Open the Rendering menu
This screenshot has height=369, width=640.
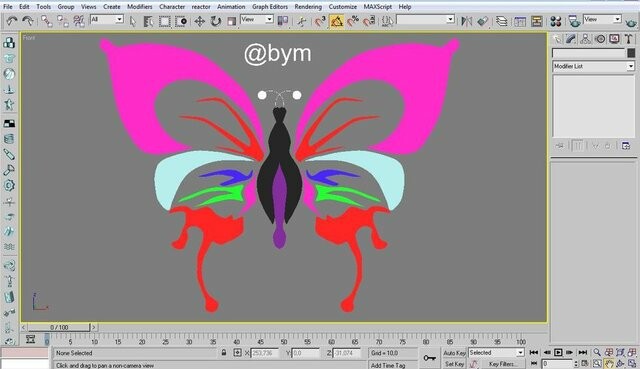click(308, 7)
